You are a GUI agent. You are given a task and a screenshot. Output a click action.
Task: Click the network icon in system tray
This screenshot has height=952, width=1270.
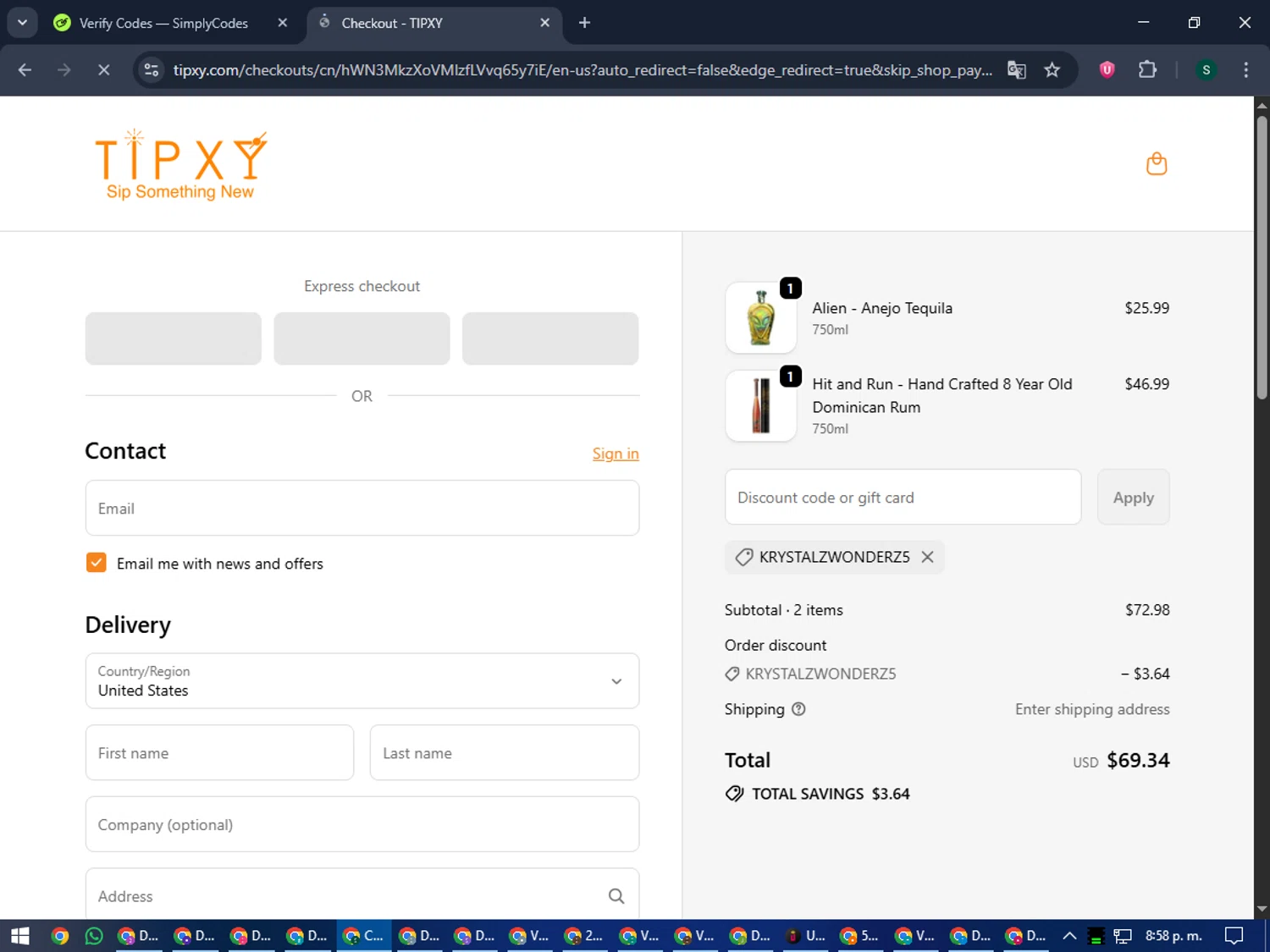pos(1123,936)
